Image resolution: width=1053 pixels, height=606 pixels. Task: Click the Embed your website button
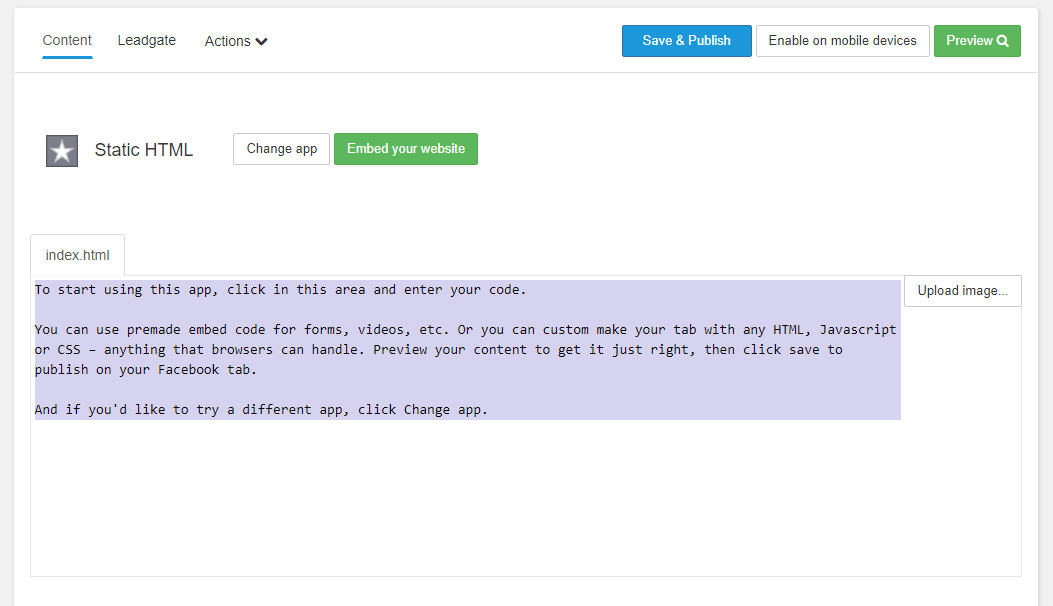(x=406, y=149)
